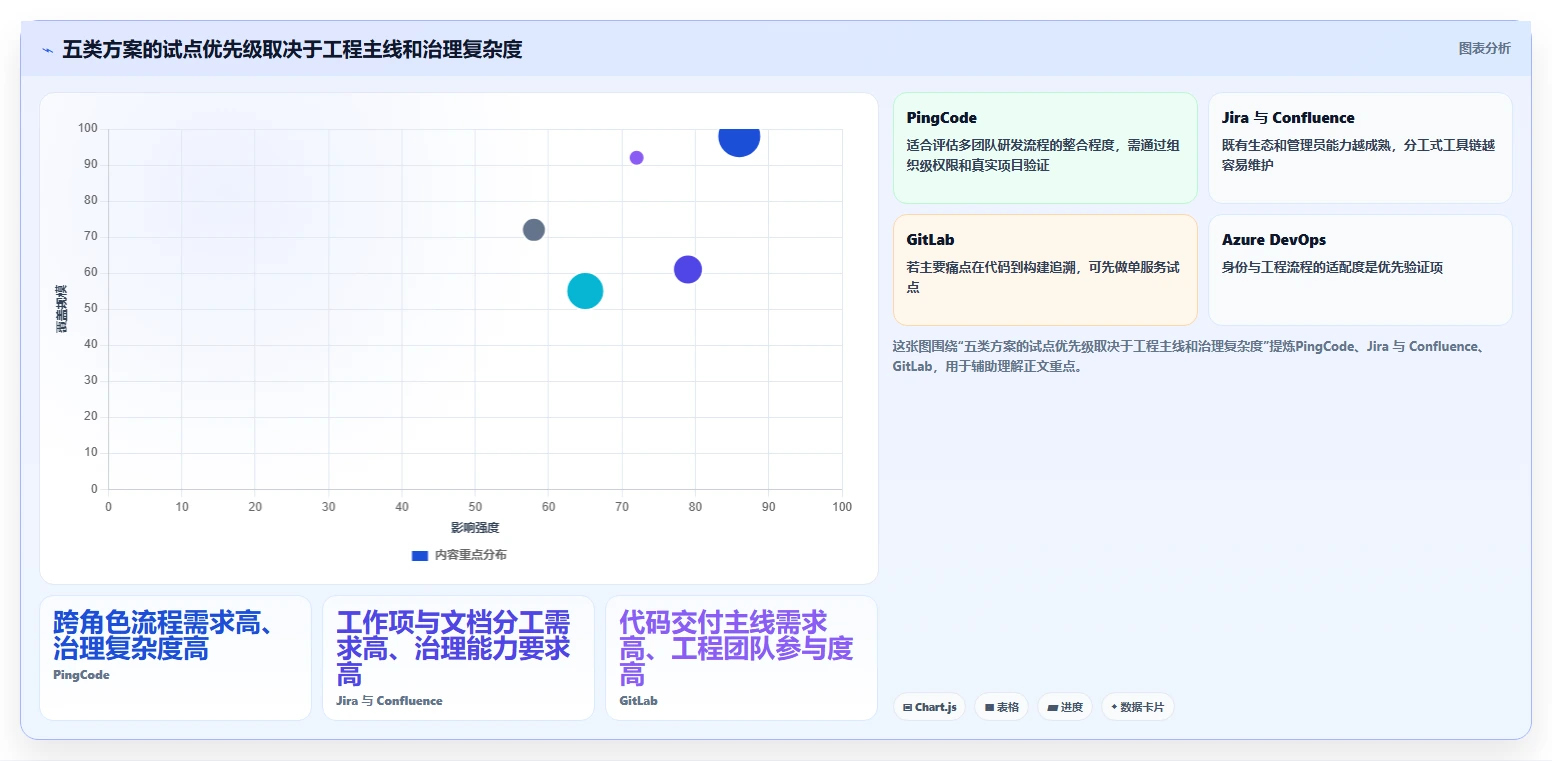Click the 工作项与文档分工需求高 stat card
1552x761 pixels.
pyautogui.click(x=458, y=658)
